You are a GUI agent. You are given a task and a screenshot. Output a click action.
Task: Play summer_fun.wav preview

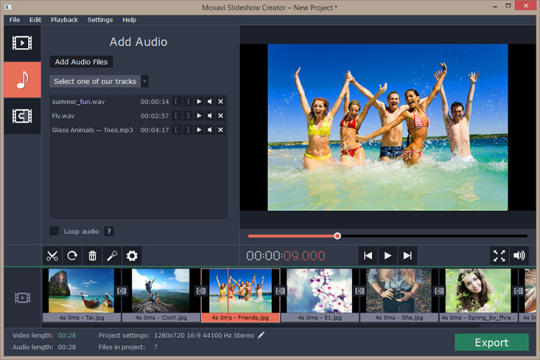click(x=199, y=102)
